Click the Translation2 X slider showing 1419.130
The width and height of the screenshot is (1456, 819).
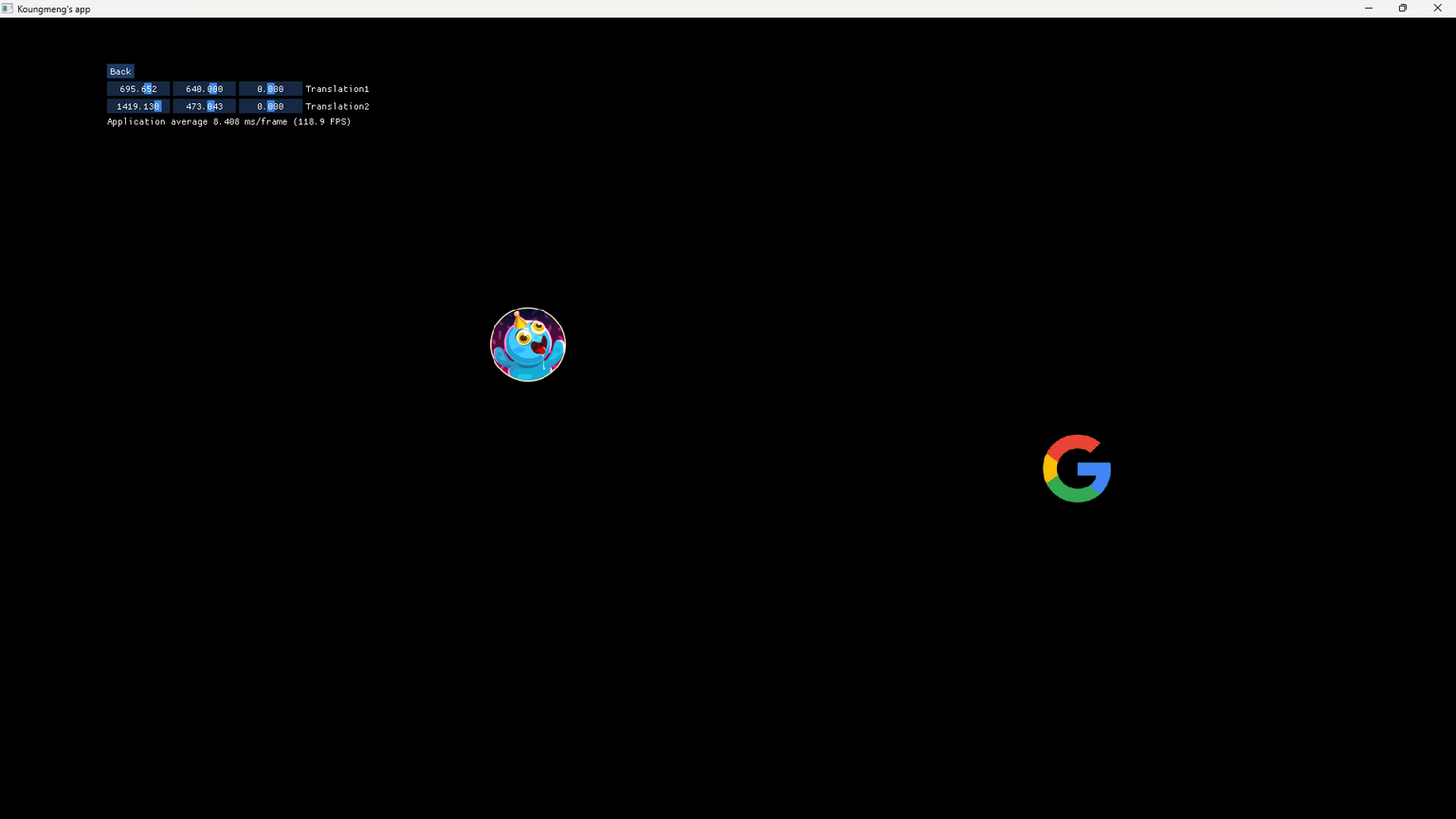138,106
